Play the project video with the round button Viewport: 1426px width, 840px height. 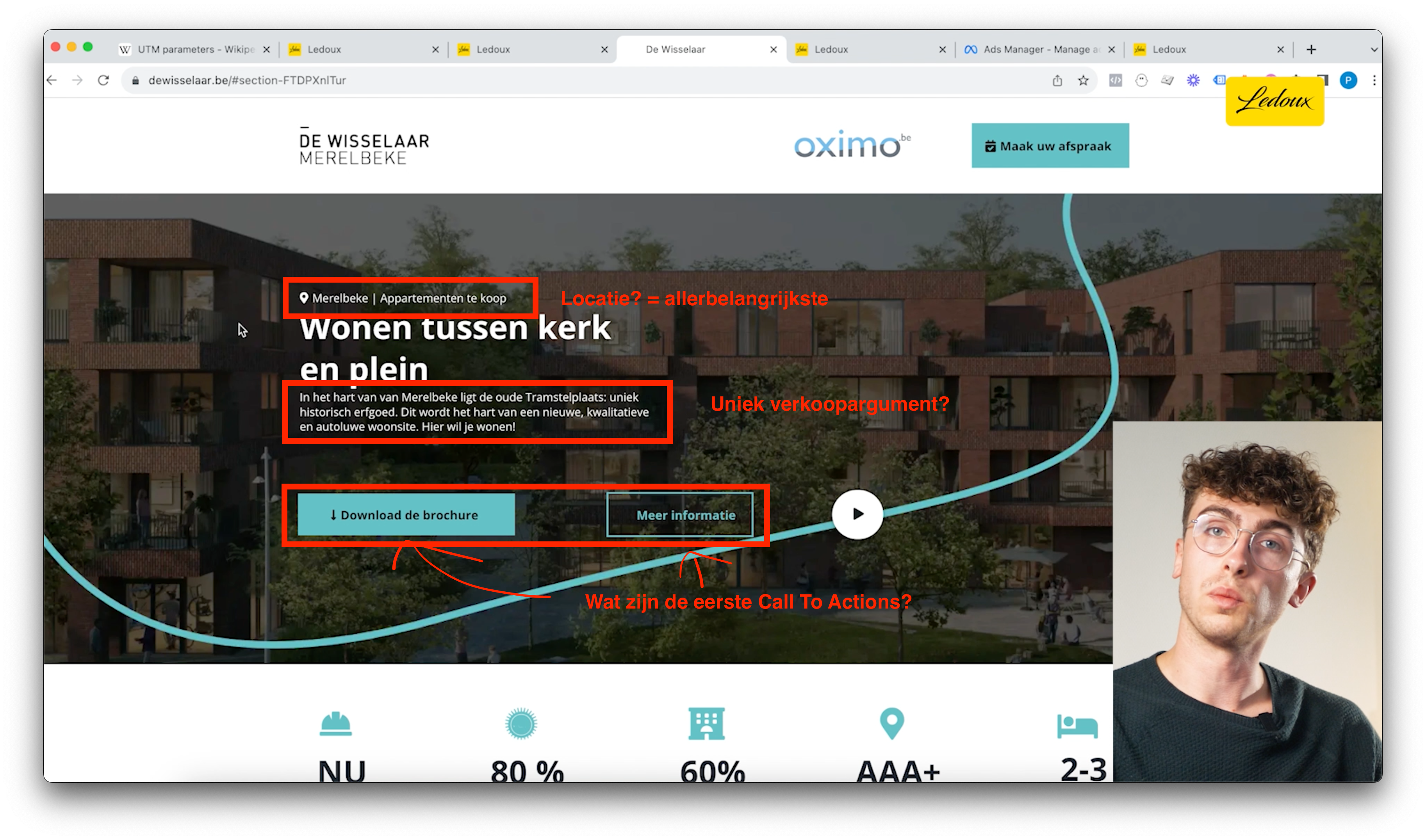pyautogui.click(x=857, y=514)
